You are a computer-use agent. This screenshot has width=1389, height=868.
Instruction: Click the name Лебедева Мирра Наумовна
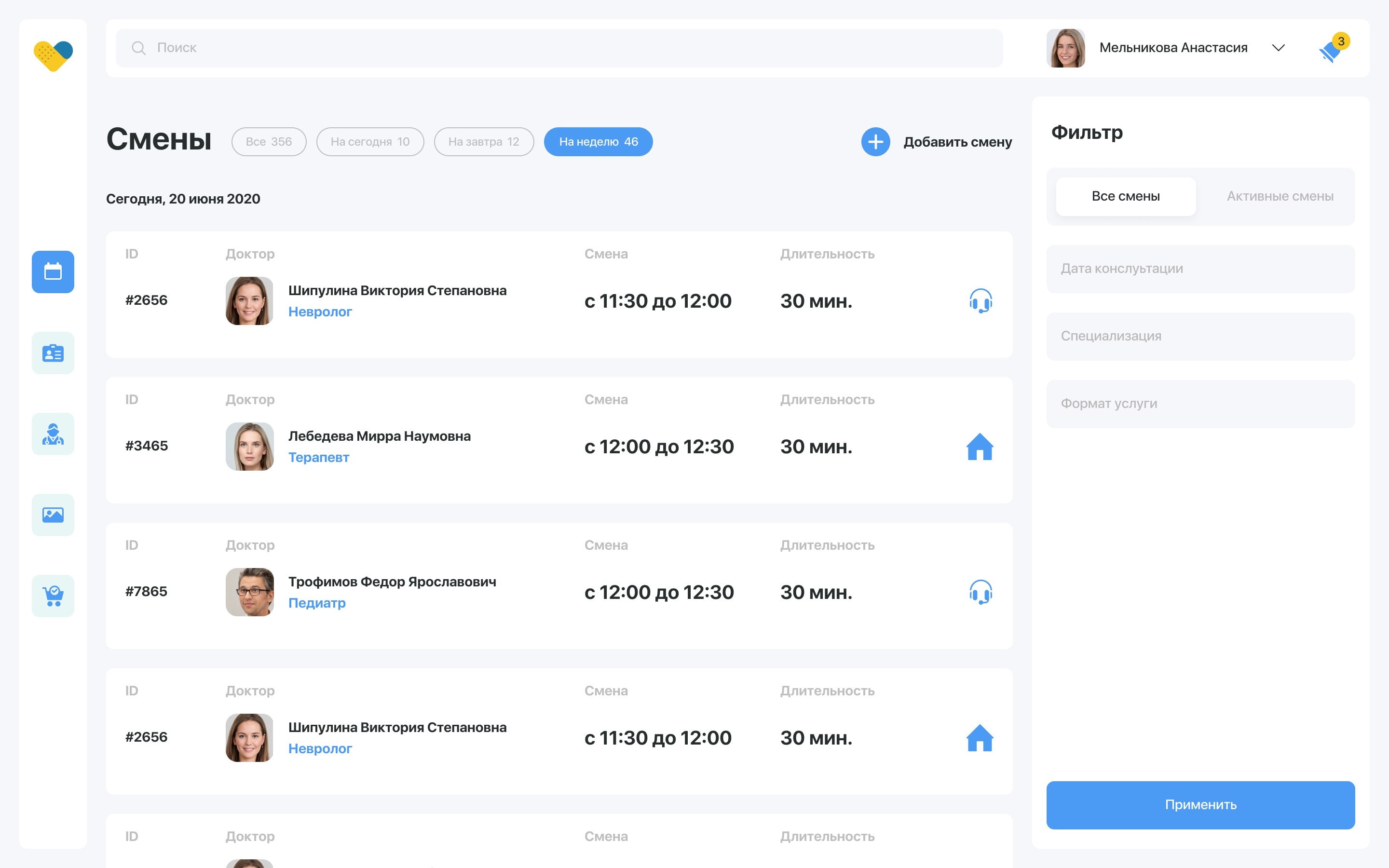pos(380,436)
